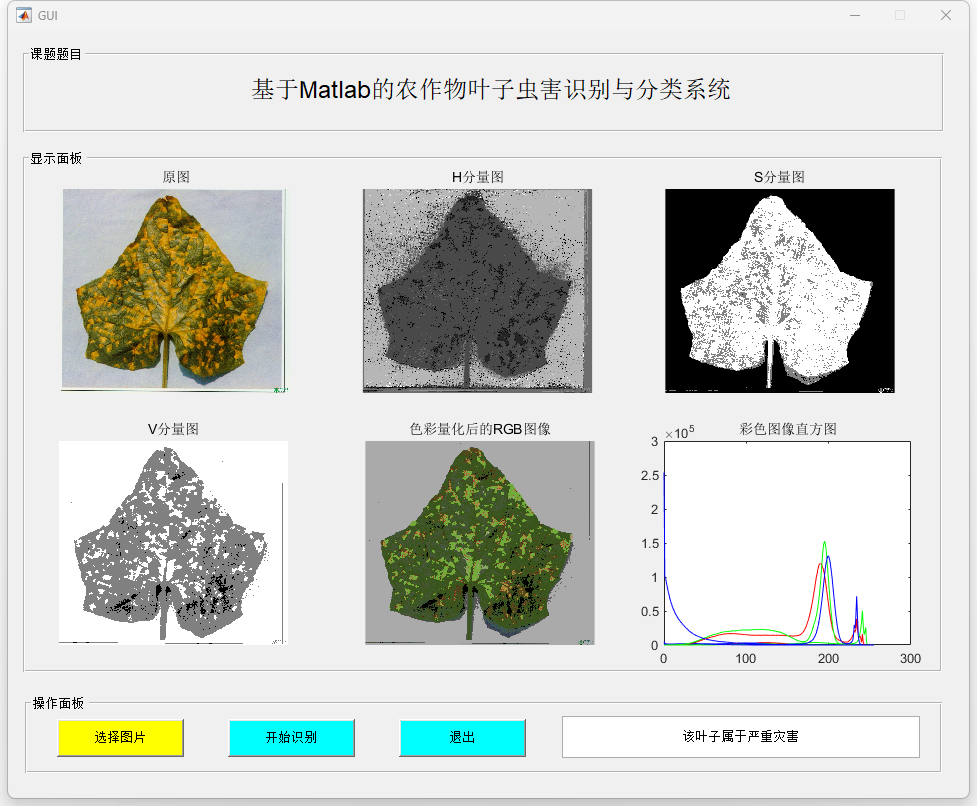
Task: Click the H分量图 grayscale leaf image
Action: coord(477,290)
